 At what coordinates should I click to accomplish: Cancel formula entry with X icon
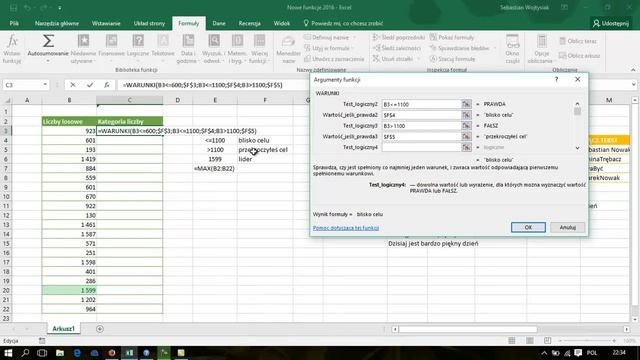[x=73, y=85]
